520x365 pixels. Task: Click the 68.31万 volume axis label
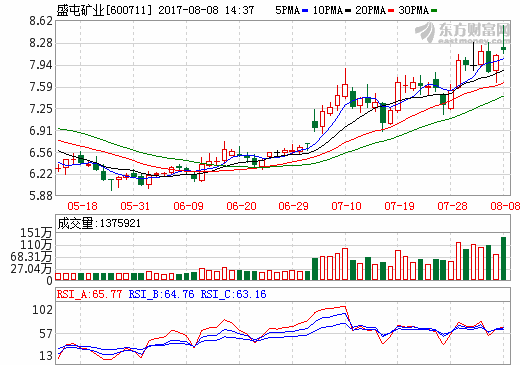[x=31, y=257]
